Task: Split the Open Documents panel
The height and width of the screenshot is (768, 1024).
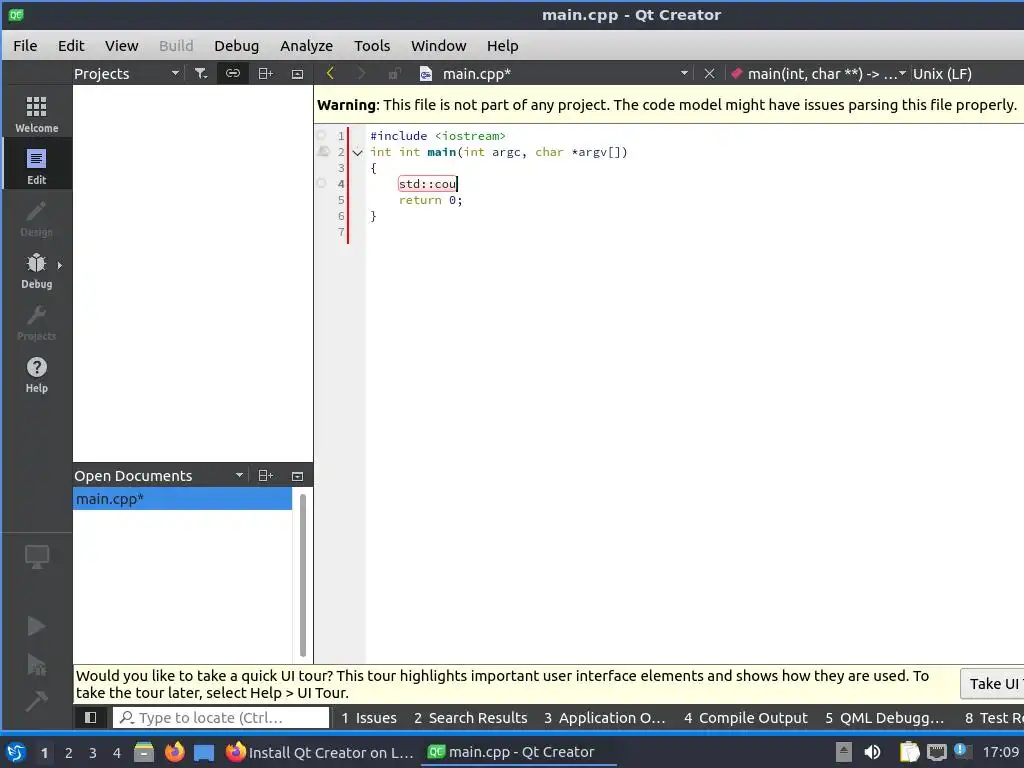Action: pyautogui.click(x=265, y=476)
